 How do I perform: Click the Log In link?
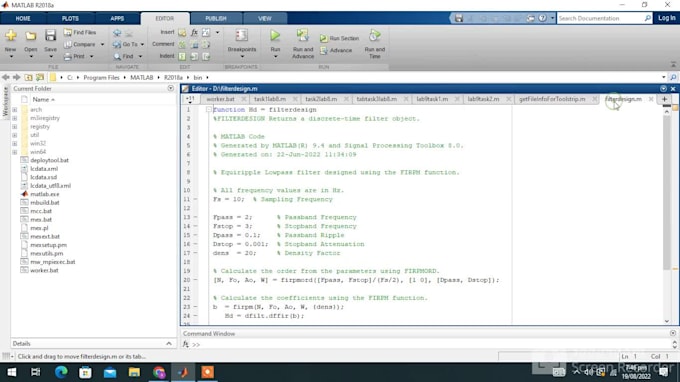click(x=666, y=18)
